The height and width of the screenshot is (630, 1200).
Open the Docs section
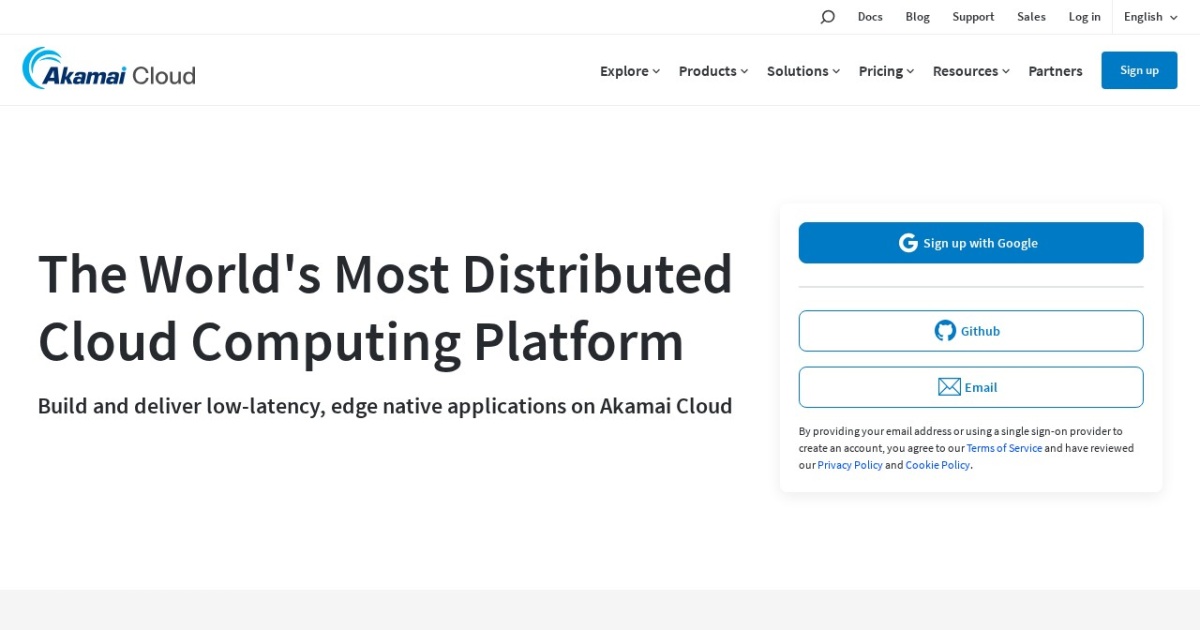tap(869, 16)
